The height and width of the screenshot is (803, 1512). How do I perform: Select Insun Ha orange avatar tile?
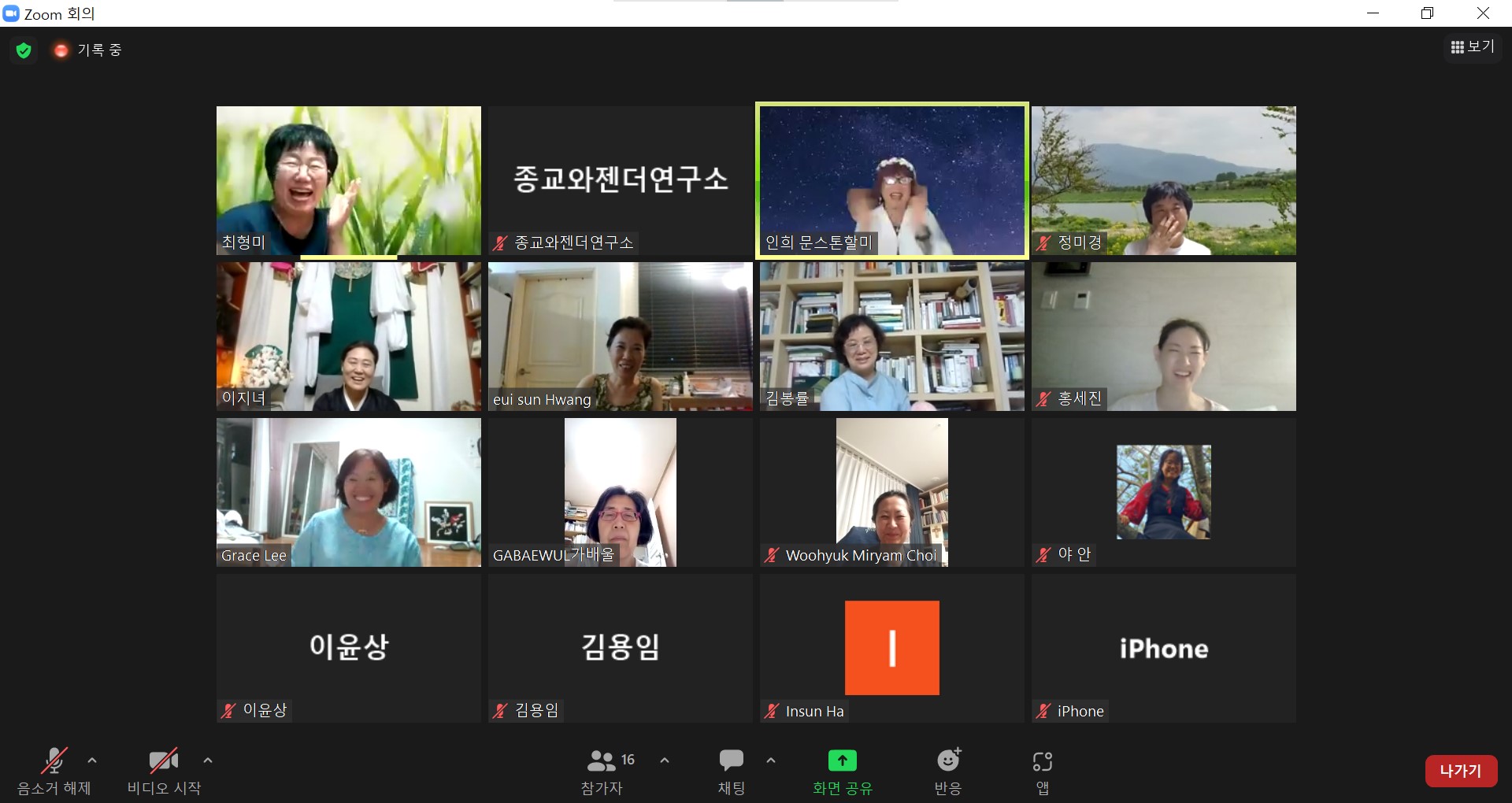[892, 648]
